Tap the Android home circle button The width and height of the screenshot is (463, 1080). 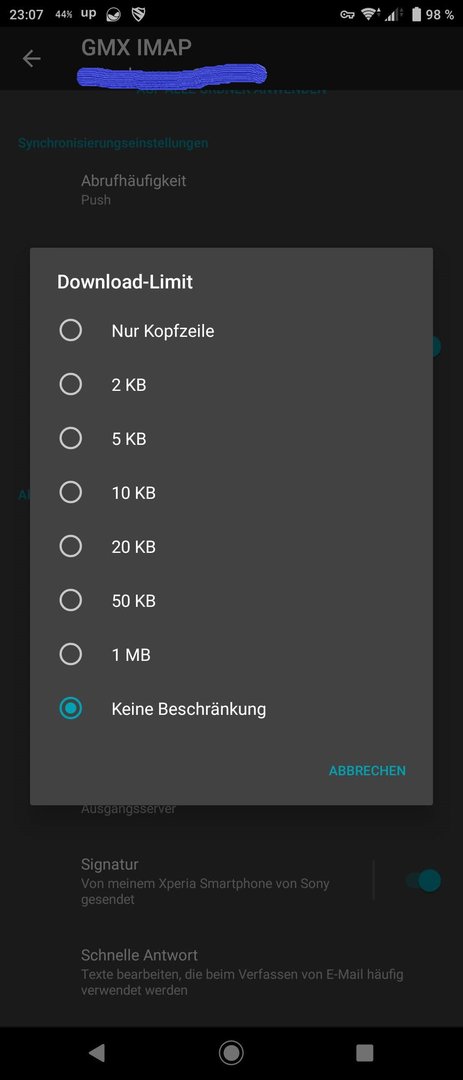click(x=232, y=1052)
